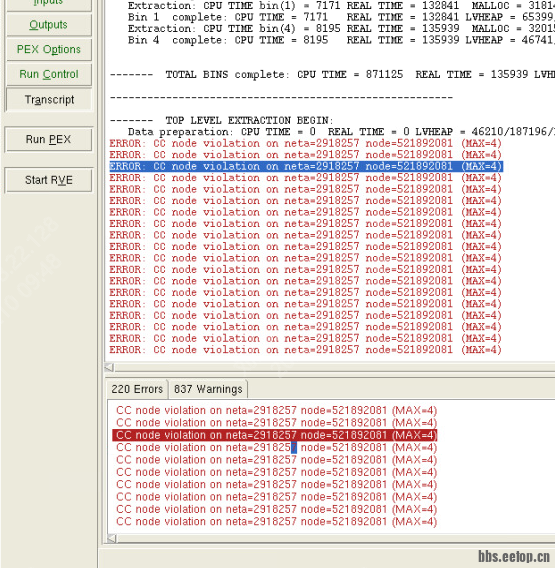Click the 'Bin 1 complete' transcript line

(x=341, y=17)
